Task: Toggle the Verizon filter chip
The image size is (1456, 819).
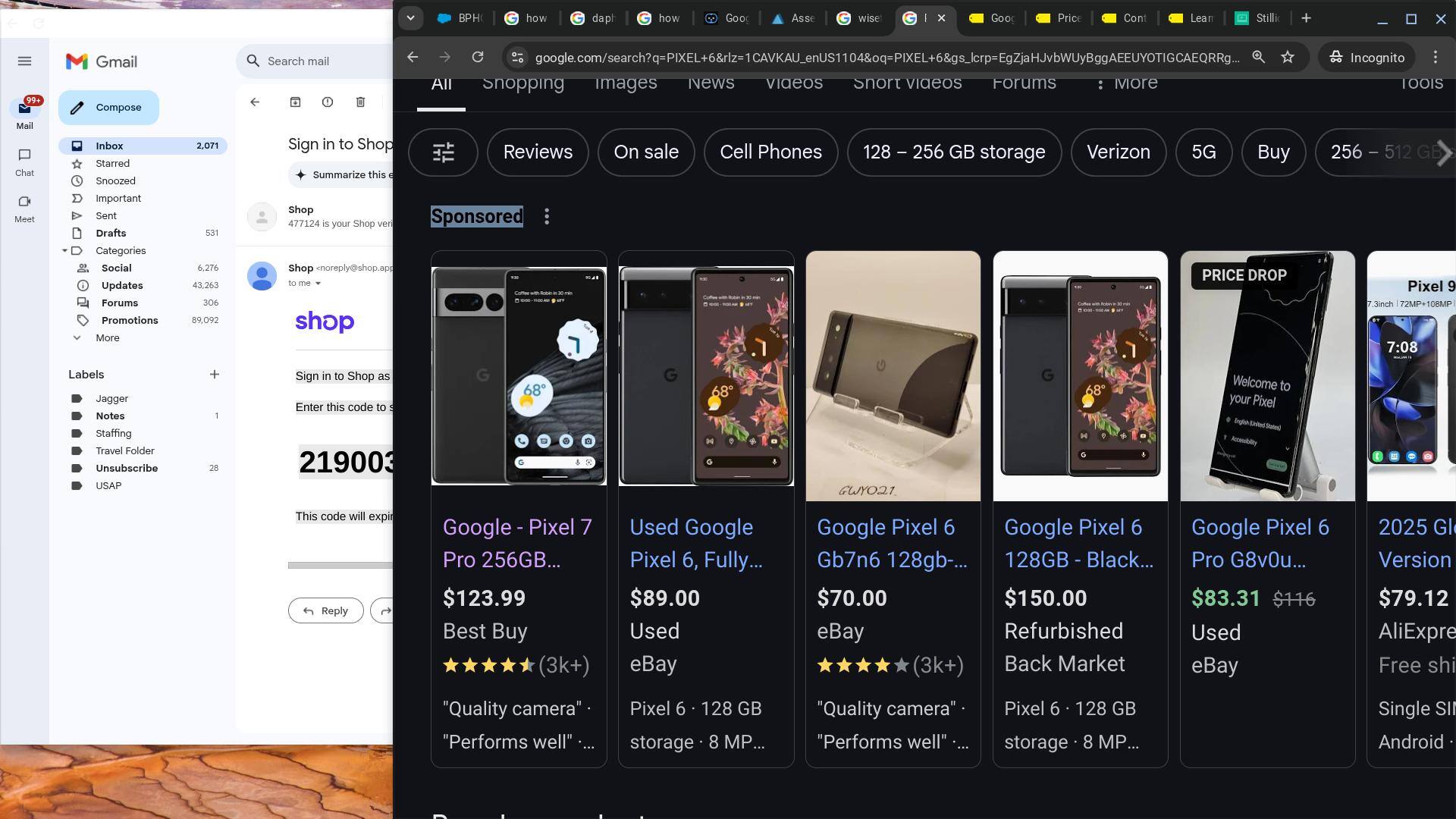Action: click(x=1118, y=152)
